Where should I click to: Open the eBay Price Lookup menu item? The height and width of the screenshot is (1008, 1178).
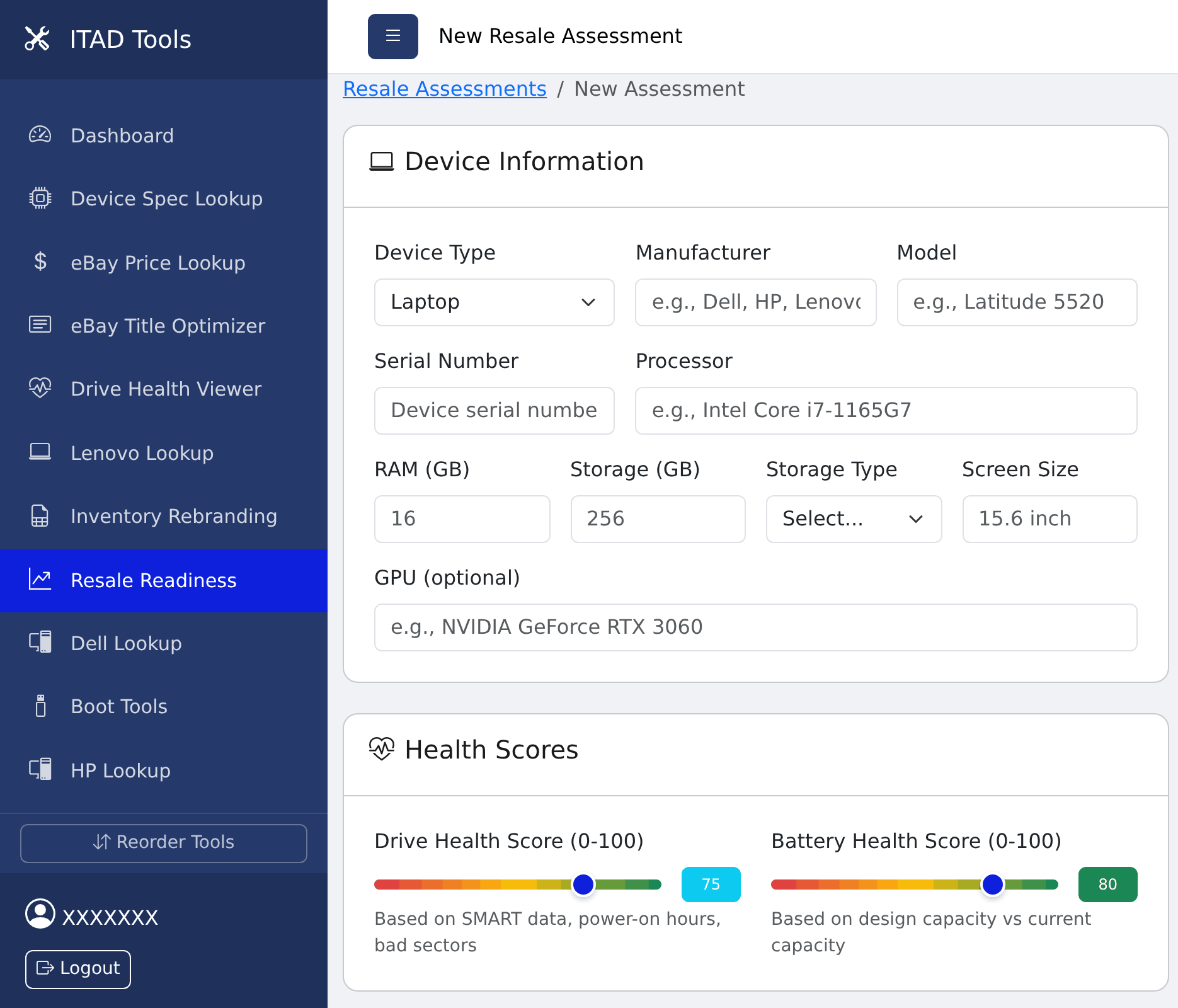coord(164,262)
